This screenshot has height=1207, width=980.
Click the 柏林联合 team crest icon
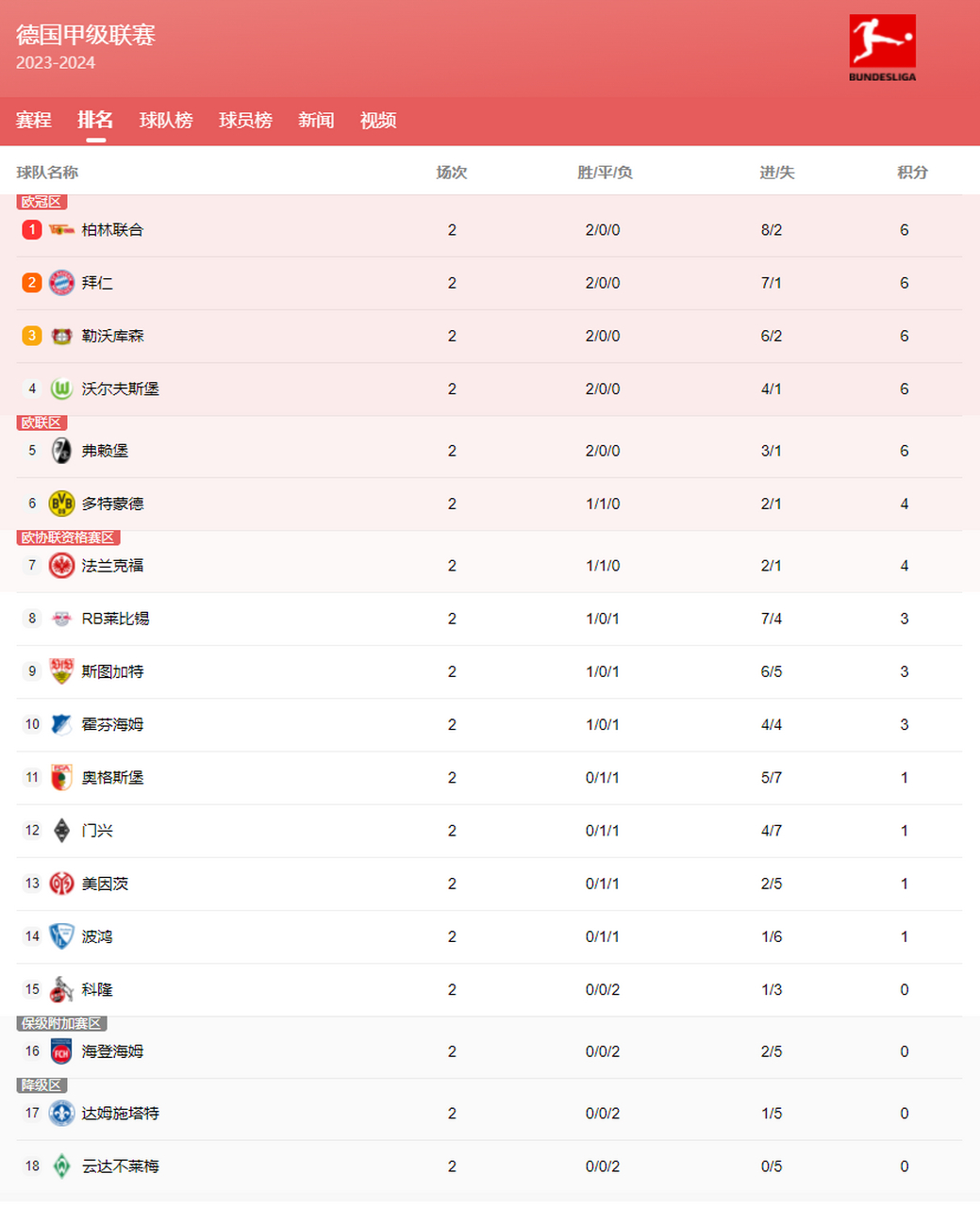click(x=61, y=230)
